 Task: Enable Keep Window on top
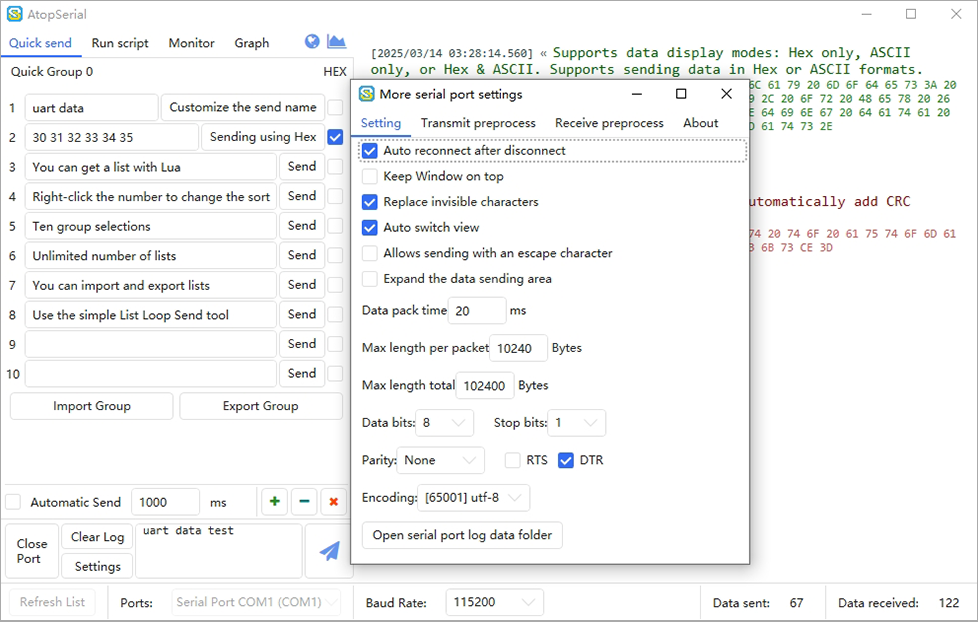(370, 177)
